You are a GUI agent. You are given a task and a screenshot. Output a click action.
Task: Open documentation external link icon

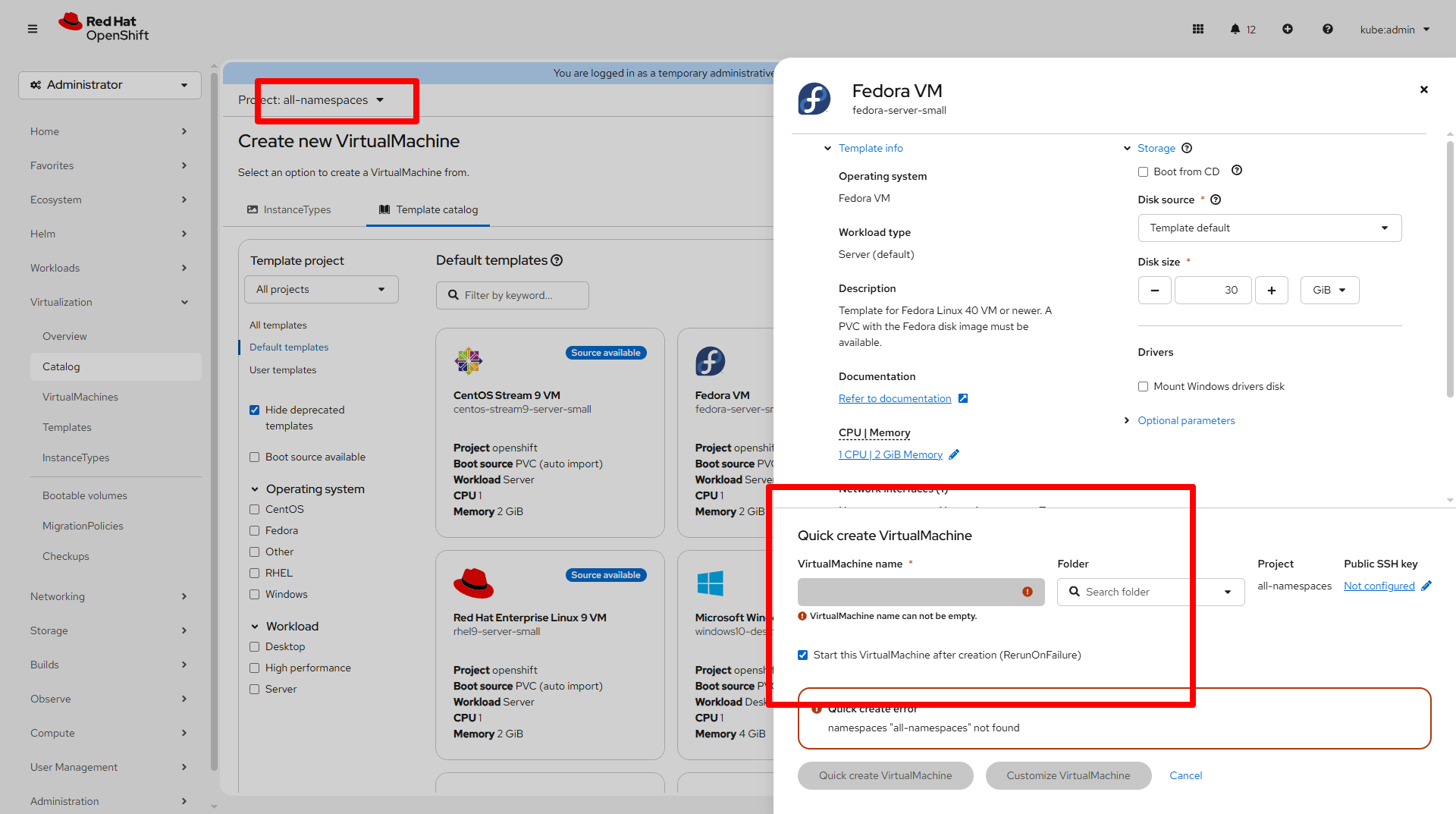click(963, 398)
